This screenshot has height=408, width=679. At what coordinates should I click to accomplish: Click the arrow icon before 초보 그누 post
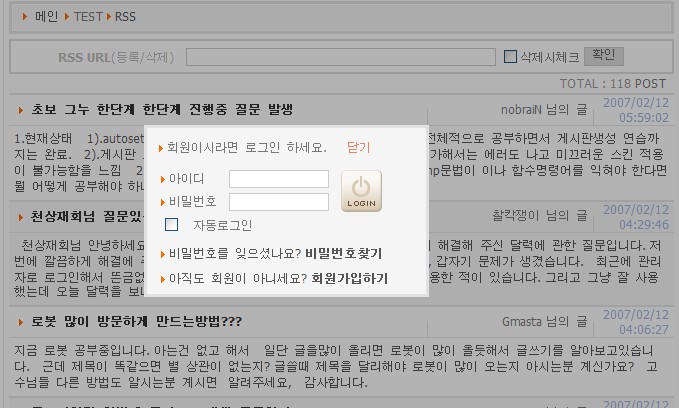click(x=21, y=110)
